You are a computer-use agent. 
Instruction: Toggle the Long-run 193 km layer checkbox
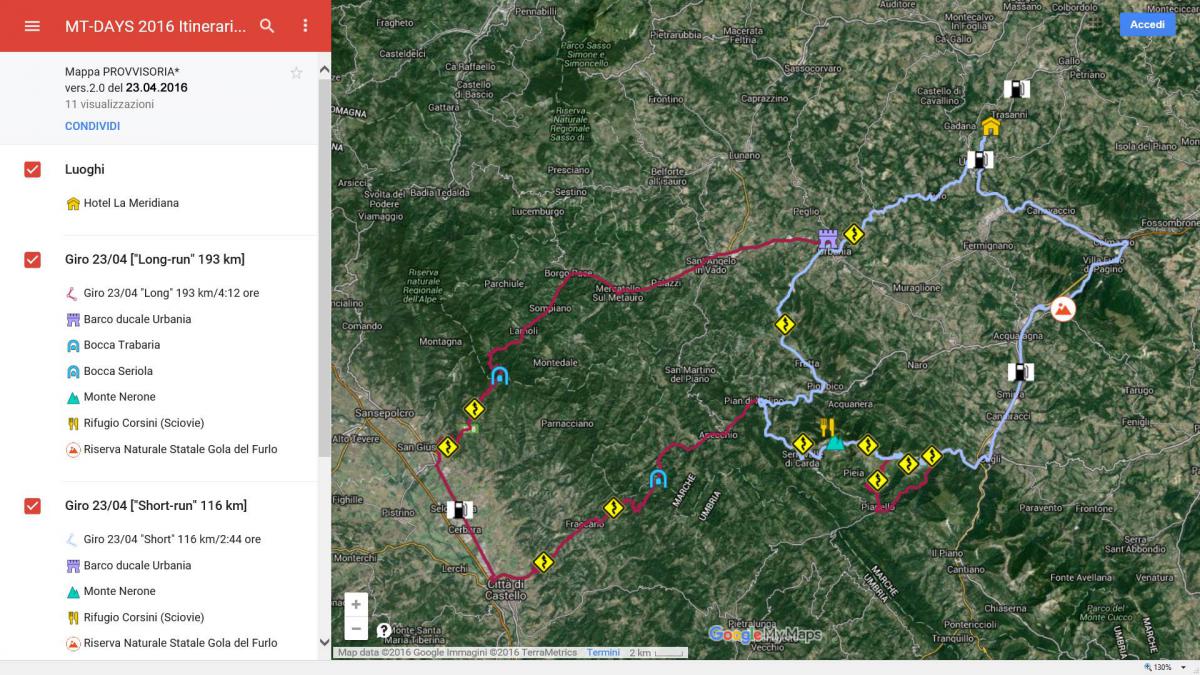click(32, 260)
